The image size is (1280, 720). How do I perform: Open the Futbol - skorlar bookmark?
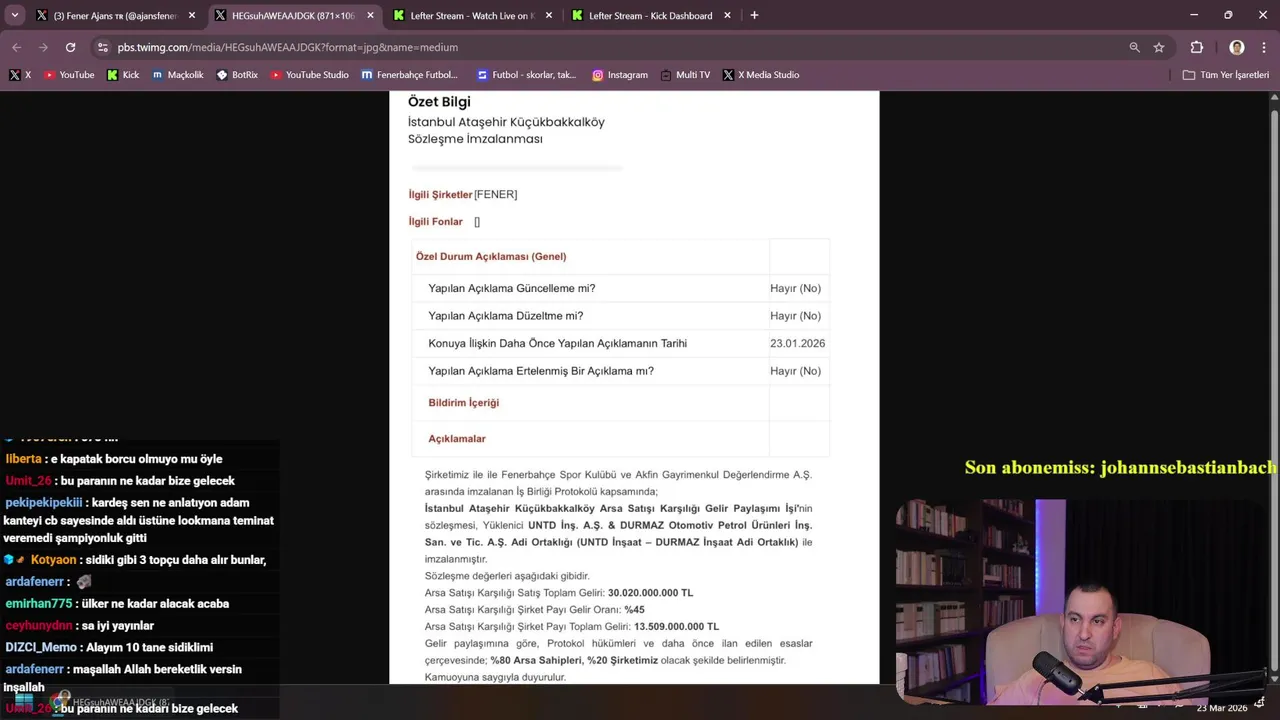[x=527, y=75]
